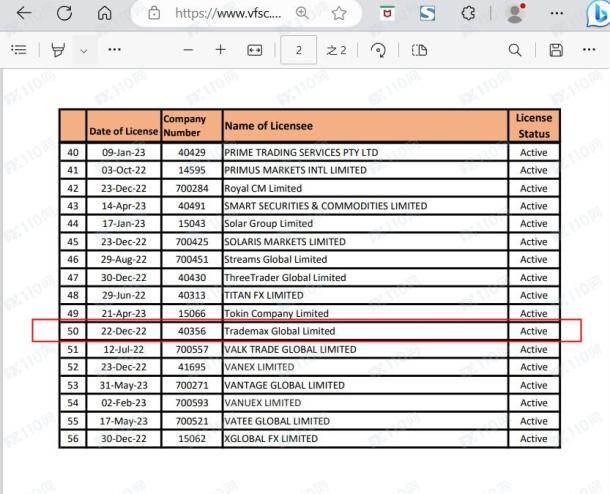Open browser Settings and more menu
This screenshot has width=610, height=494.
[557, 13]
